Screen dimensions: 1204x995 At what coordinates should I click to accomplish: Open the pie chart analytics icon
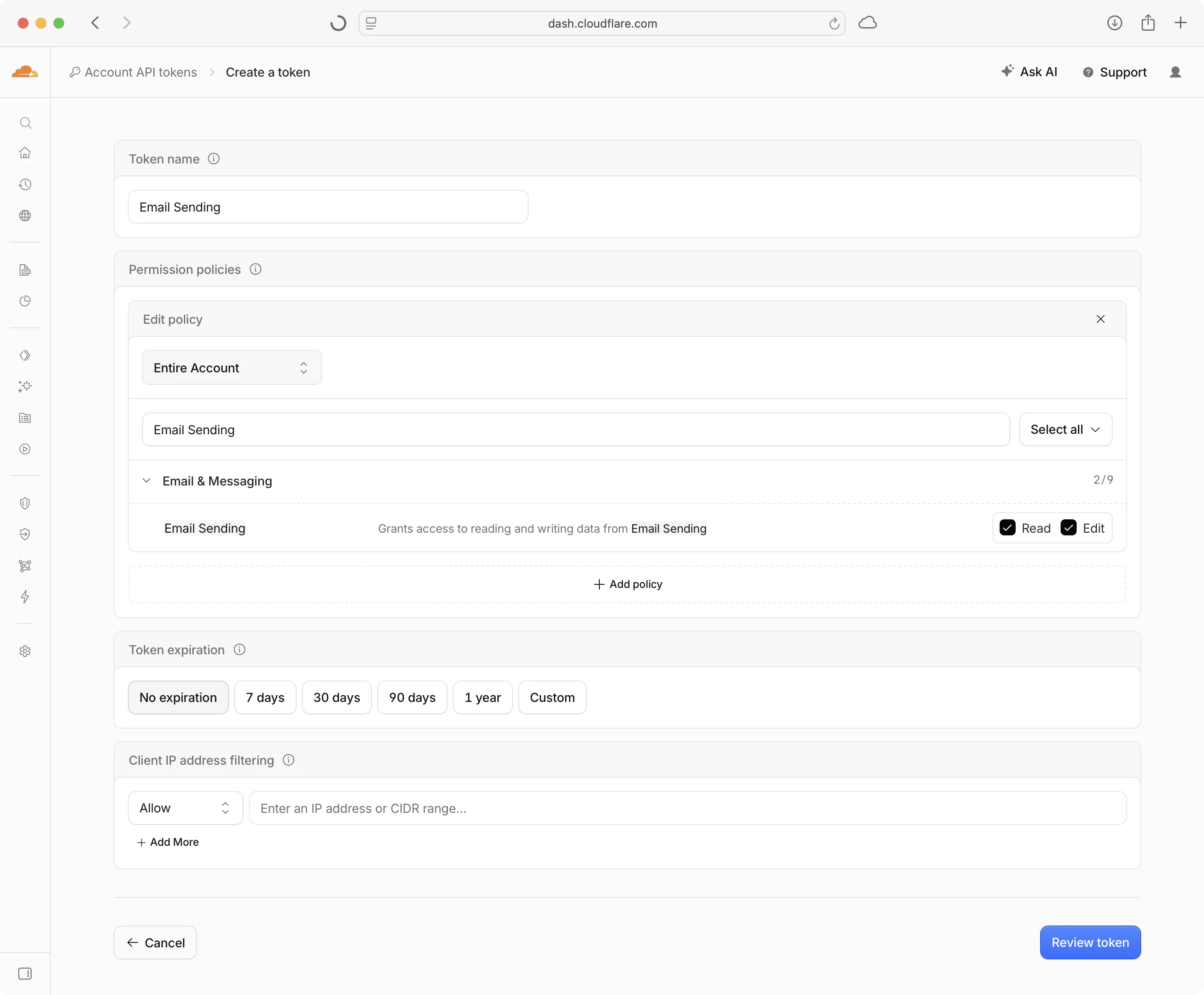[x=25, y=301]
